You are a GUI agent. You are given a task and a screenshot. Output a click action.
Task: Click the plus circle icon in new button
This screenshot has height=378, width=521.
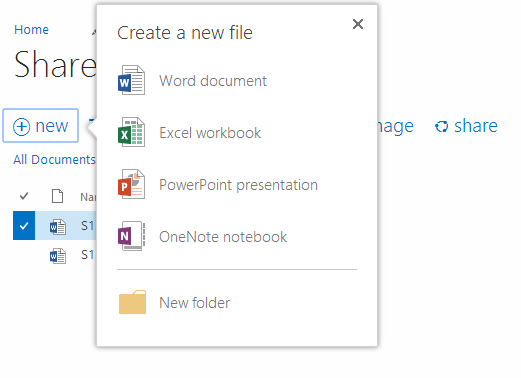(21, 127)
